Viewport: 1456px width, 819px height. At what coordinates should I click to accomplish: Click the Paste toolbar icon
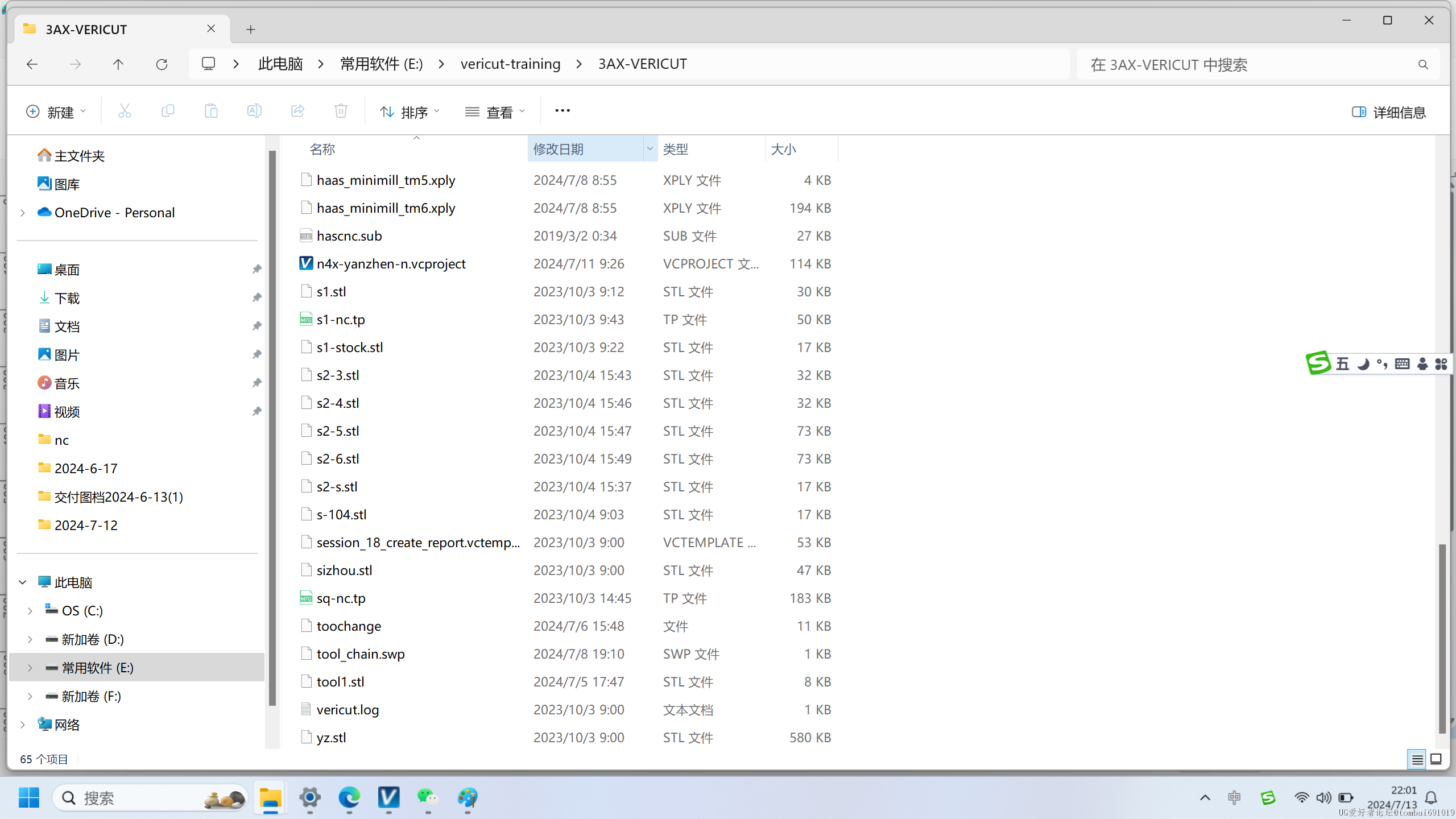[x=211, y=111]
